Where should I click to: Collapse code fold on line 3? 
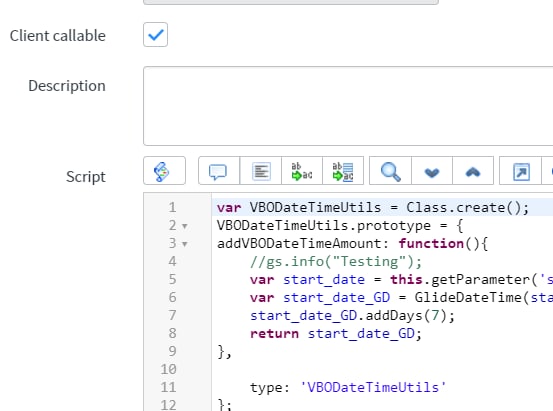coord(184,244)
